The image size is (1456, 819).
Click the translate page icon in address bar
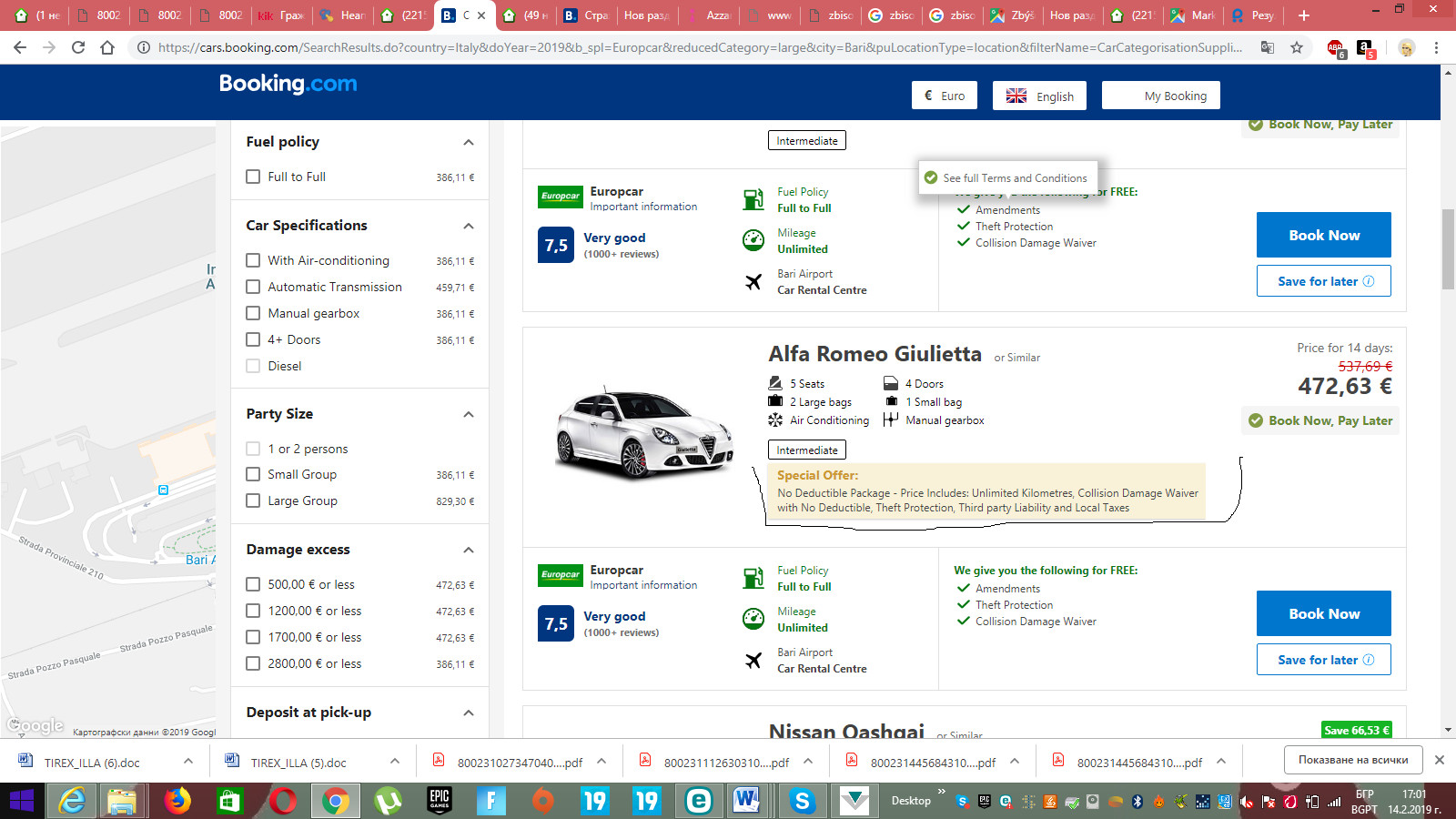pyautogui.click(x=1267, y=47)
